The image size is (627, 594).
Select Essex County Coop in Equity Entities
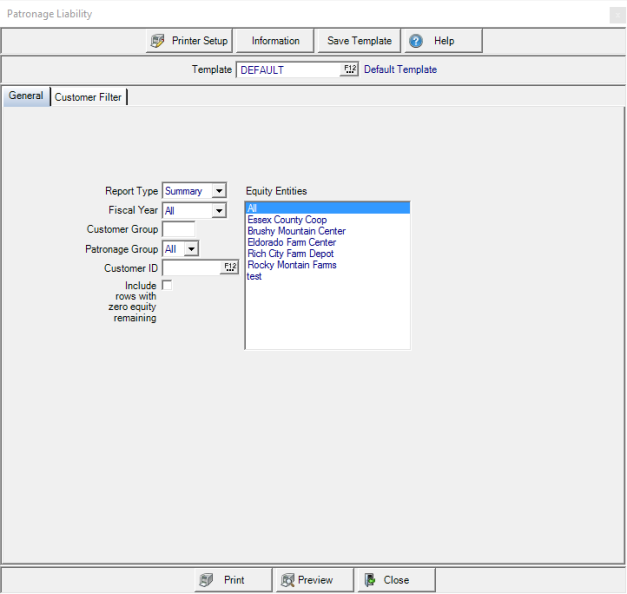(287, 220)
